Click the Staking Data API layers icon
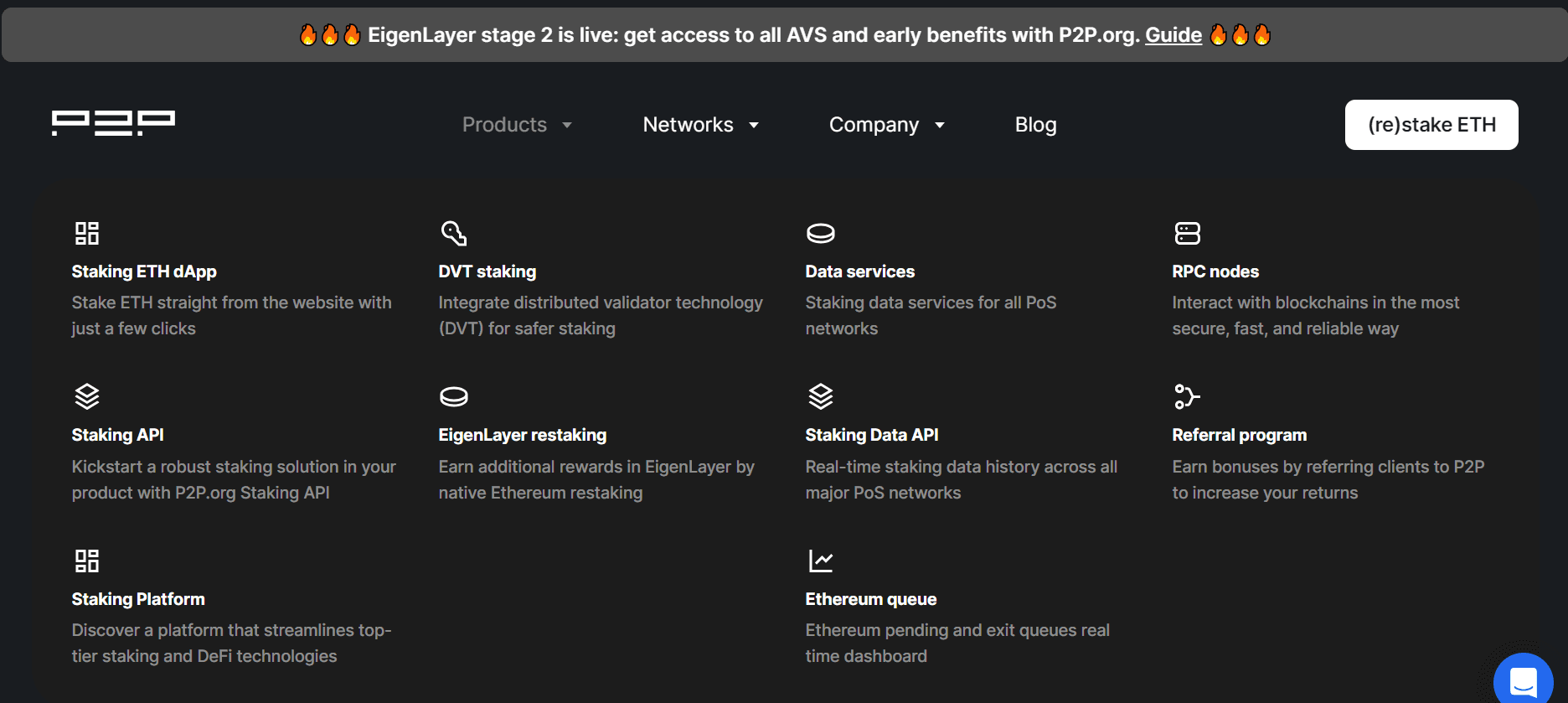1568x703 pixels. (x=820, y=396)
